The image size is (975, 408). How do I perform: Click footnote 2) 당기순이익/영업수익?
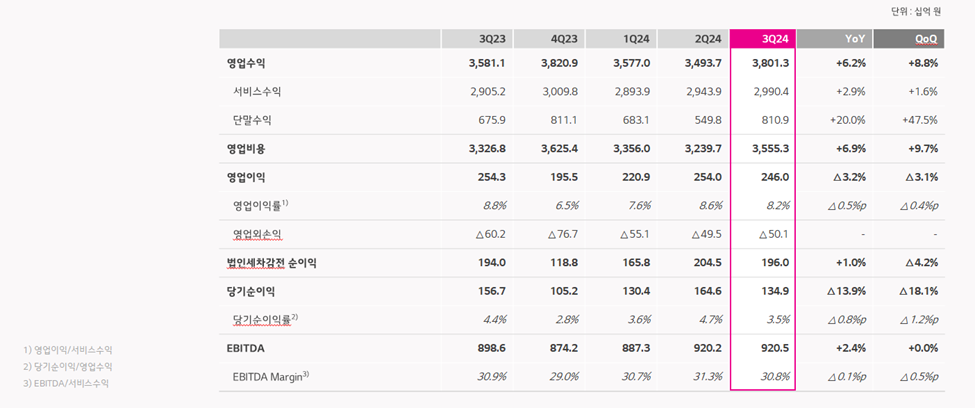(x=68, y=367)
